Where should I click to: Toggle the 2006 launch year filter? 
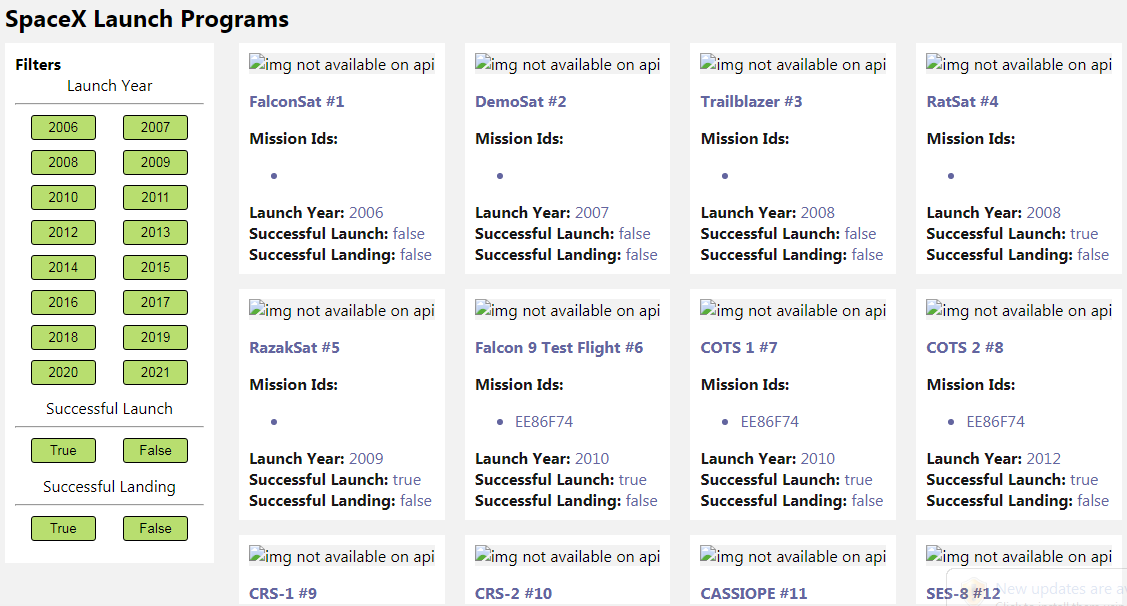click(63, 127)
